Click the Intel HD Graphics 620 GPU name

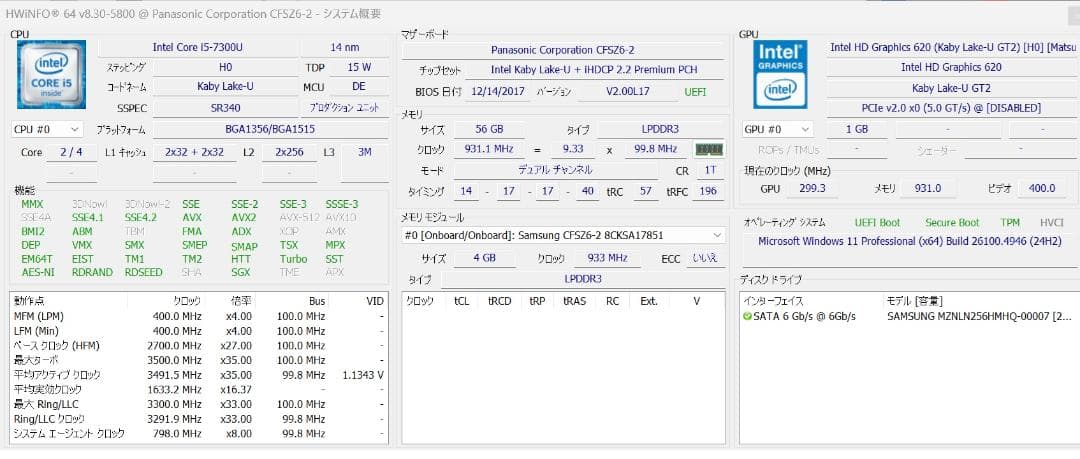click(951, 68)
